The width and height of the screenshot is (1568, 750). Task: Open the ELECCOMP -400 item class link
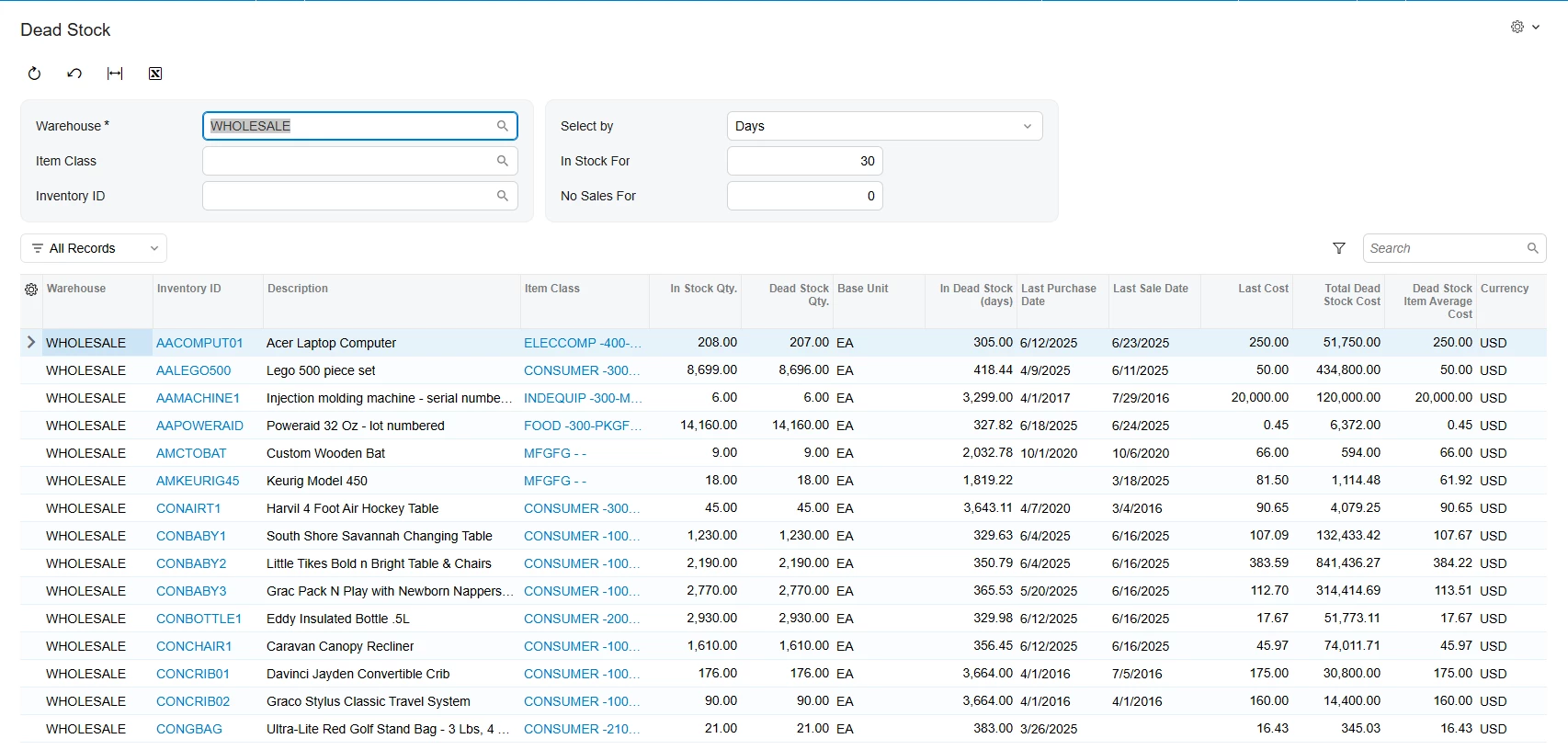pos(583,343)
